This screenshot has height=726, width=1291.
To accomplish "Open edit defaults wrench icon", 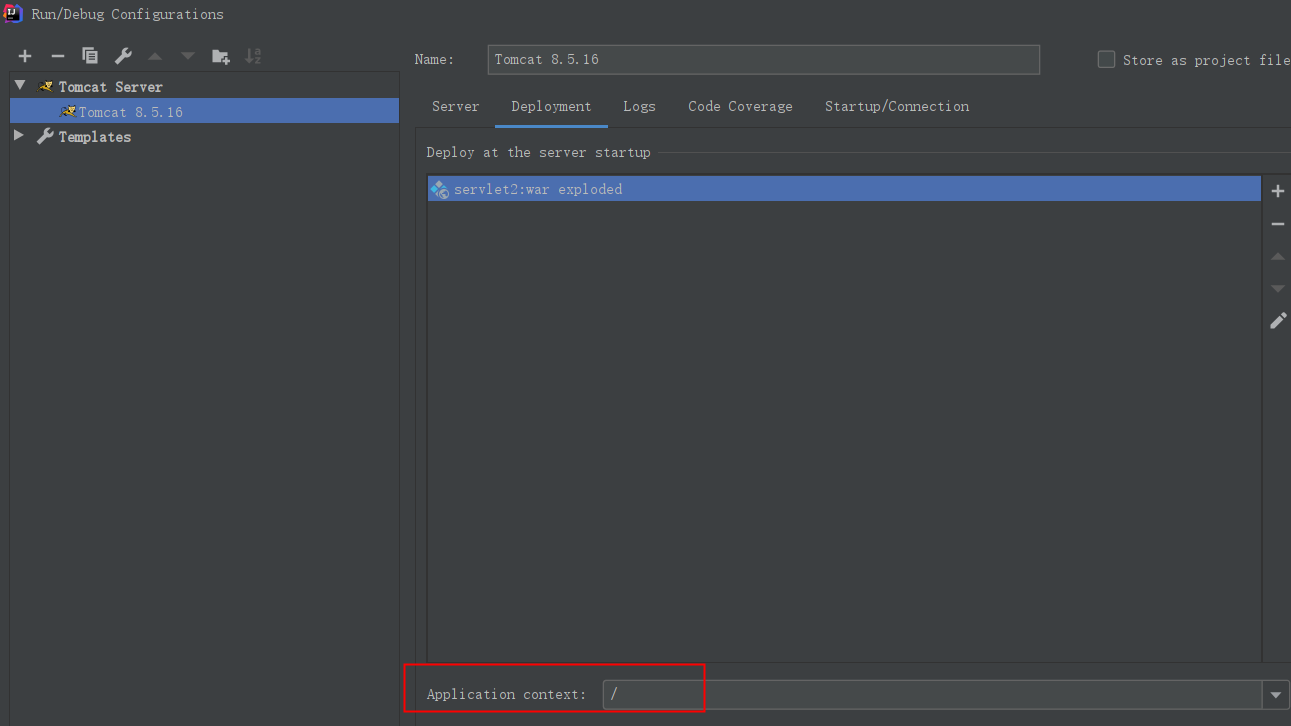I will tap(122, 56).
